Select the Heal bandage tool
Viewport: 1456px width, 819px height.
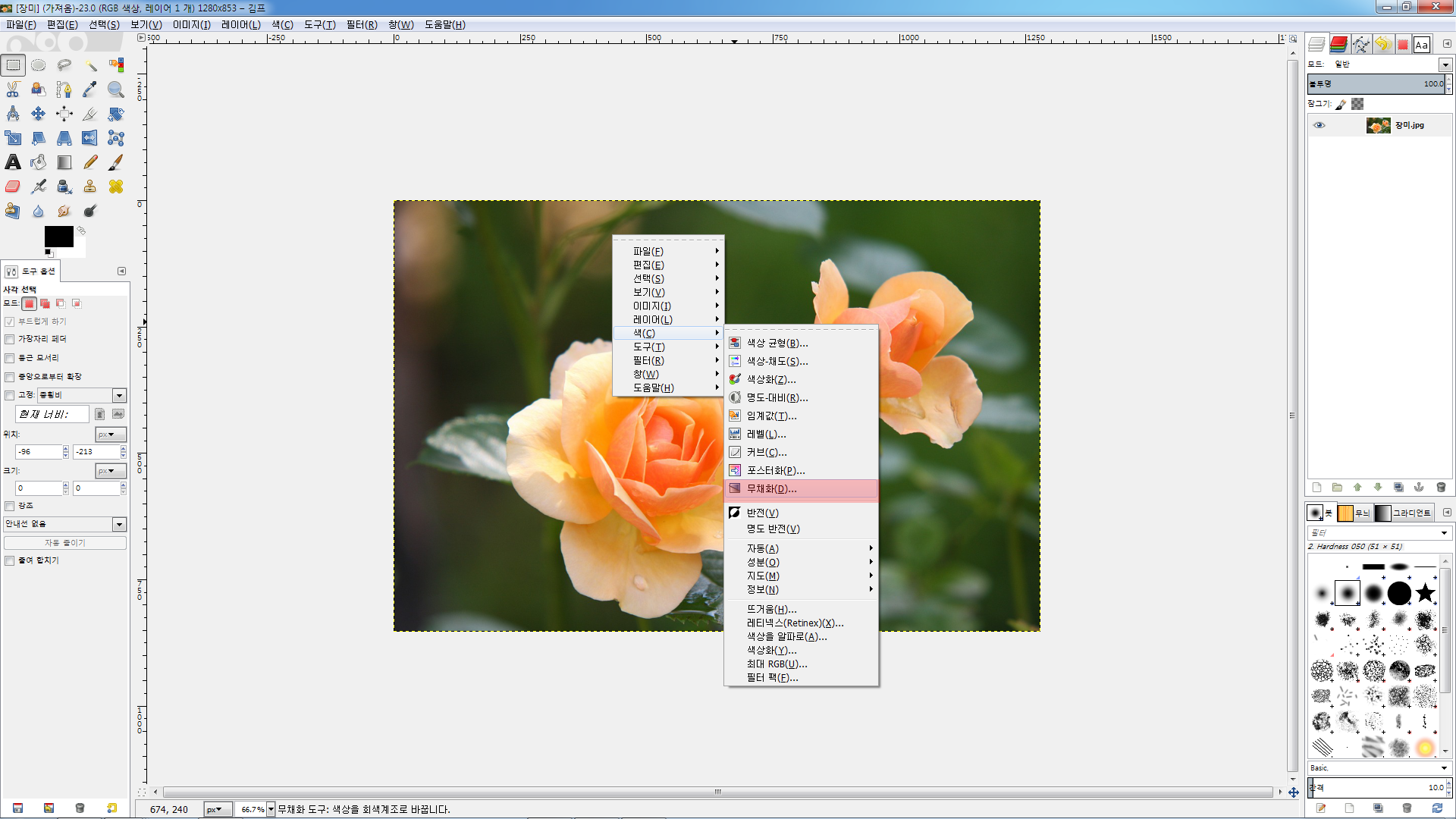click(x=116, y=187)
